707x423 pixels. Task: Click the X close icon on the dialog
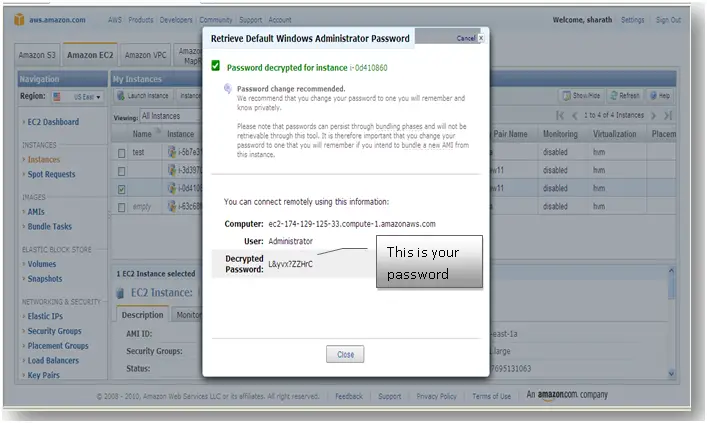click(481, 38)
